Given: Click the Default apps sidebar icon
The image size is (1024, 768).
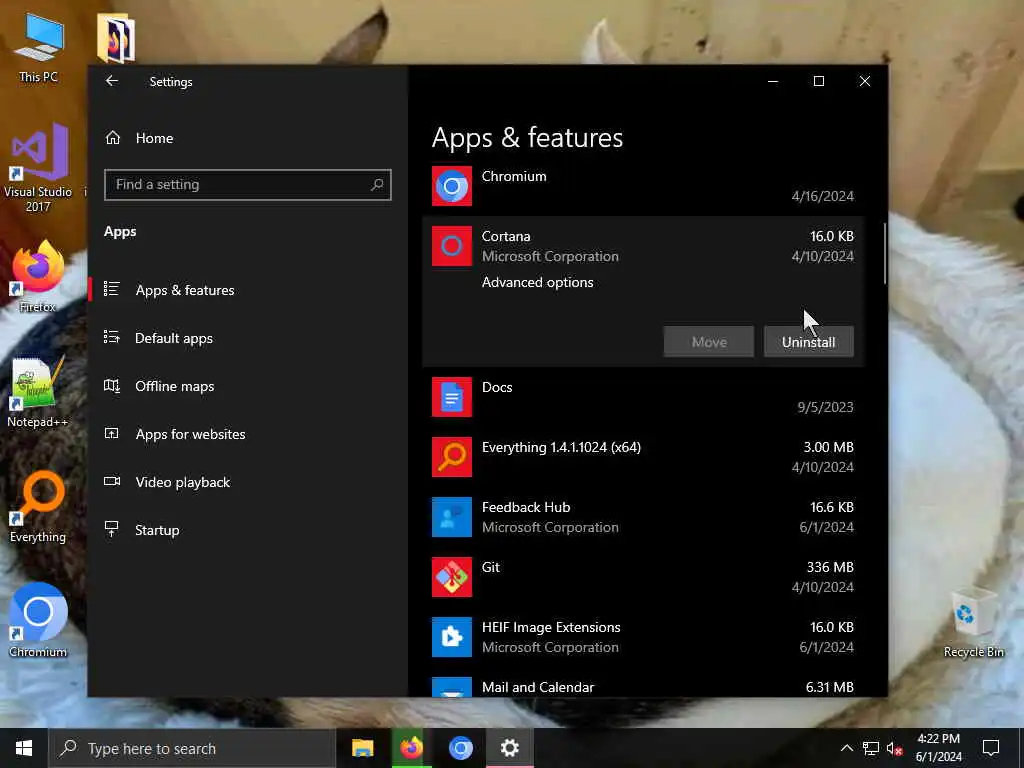Looking at the screenshot, I should pyautogui.click(x=112, y=337).
